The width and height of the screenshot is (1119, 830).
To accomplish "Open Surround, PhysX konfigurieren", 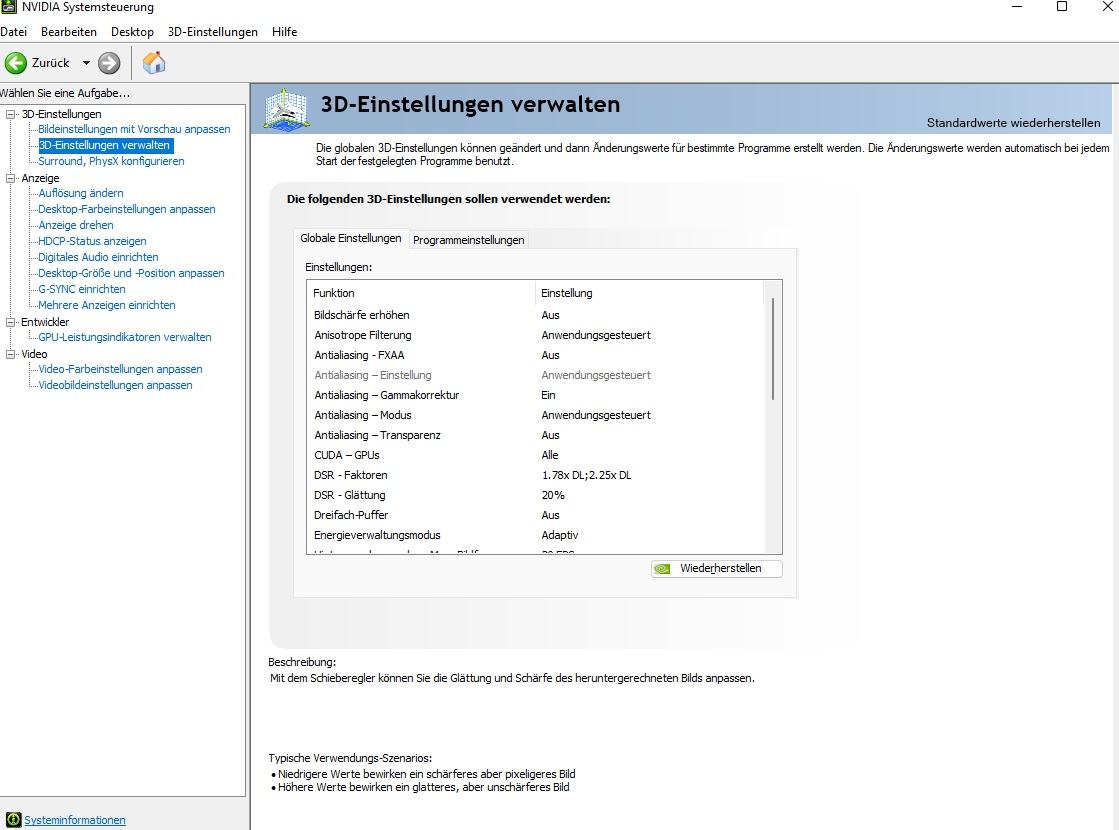I will tap(111, 161).
